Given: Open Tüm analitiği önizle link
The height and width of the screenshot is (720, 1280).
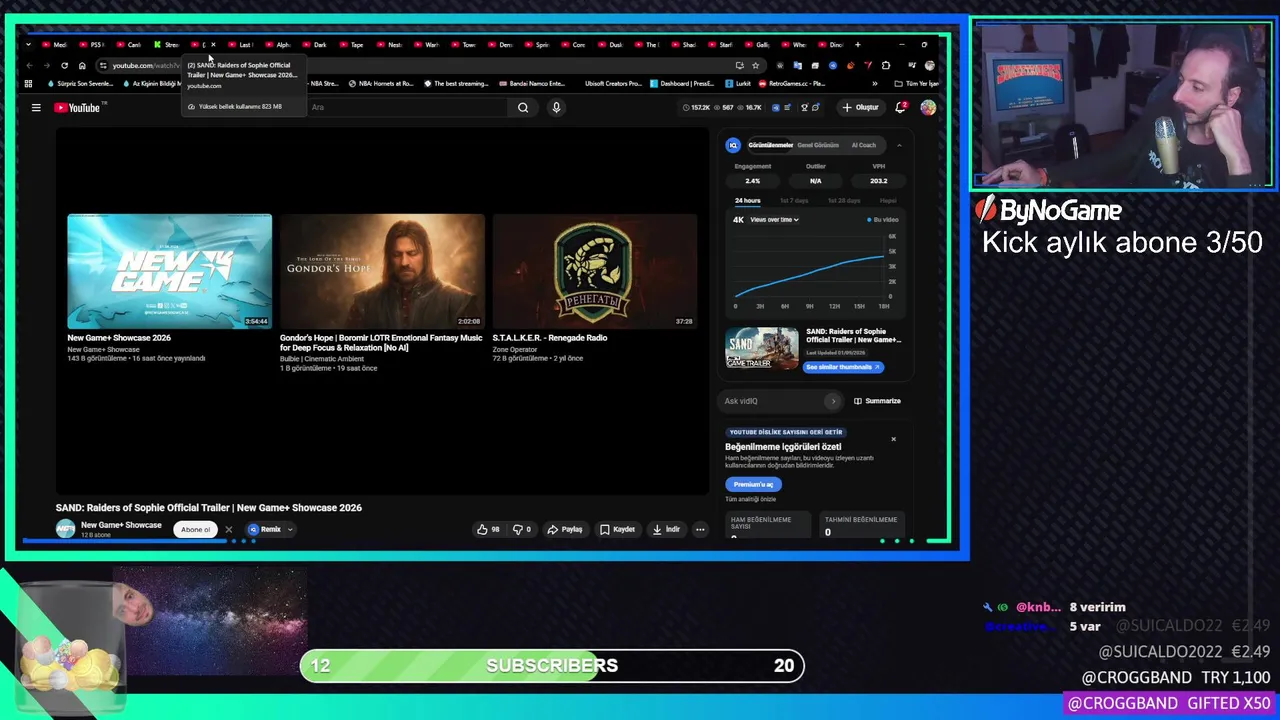Looking at the screenshot, I should tap(750, 499).
